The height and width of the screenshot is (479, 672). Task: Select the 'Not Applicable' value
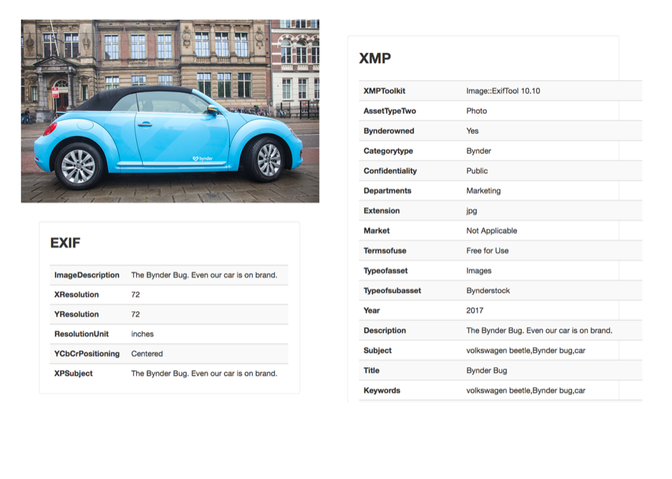point(492,231)
